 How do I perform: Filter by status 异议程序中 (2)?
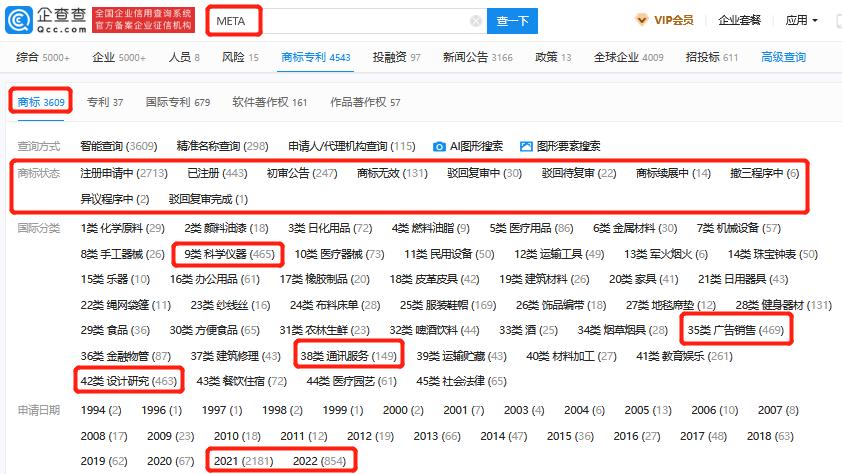(115, 199)
